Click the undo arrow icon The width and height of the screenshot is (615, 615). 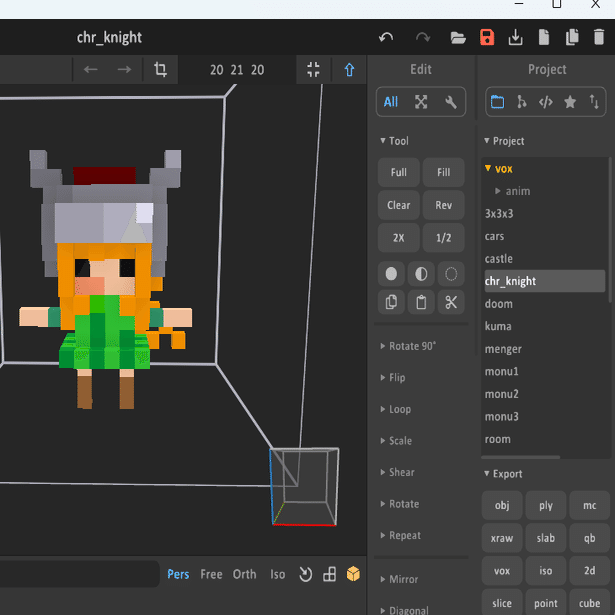click(386, 38)
